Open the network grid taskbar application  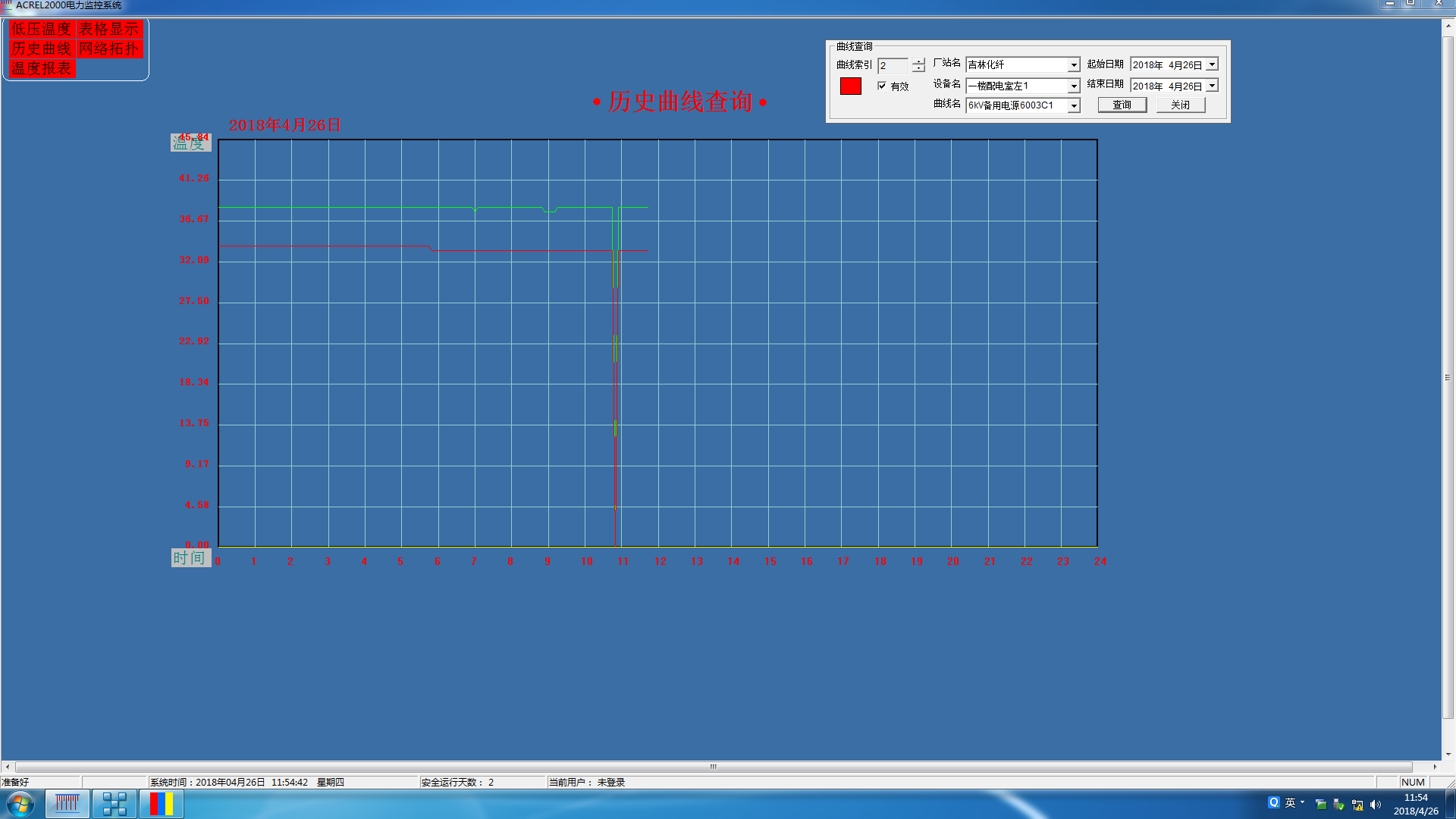[x=115, y=804]
